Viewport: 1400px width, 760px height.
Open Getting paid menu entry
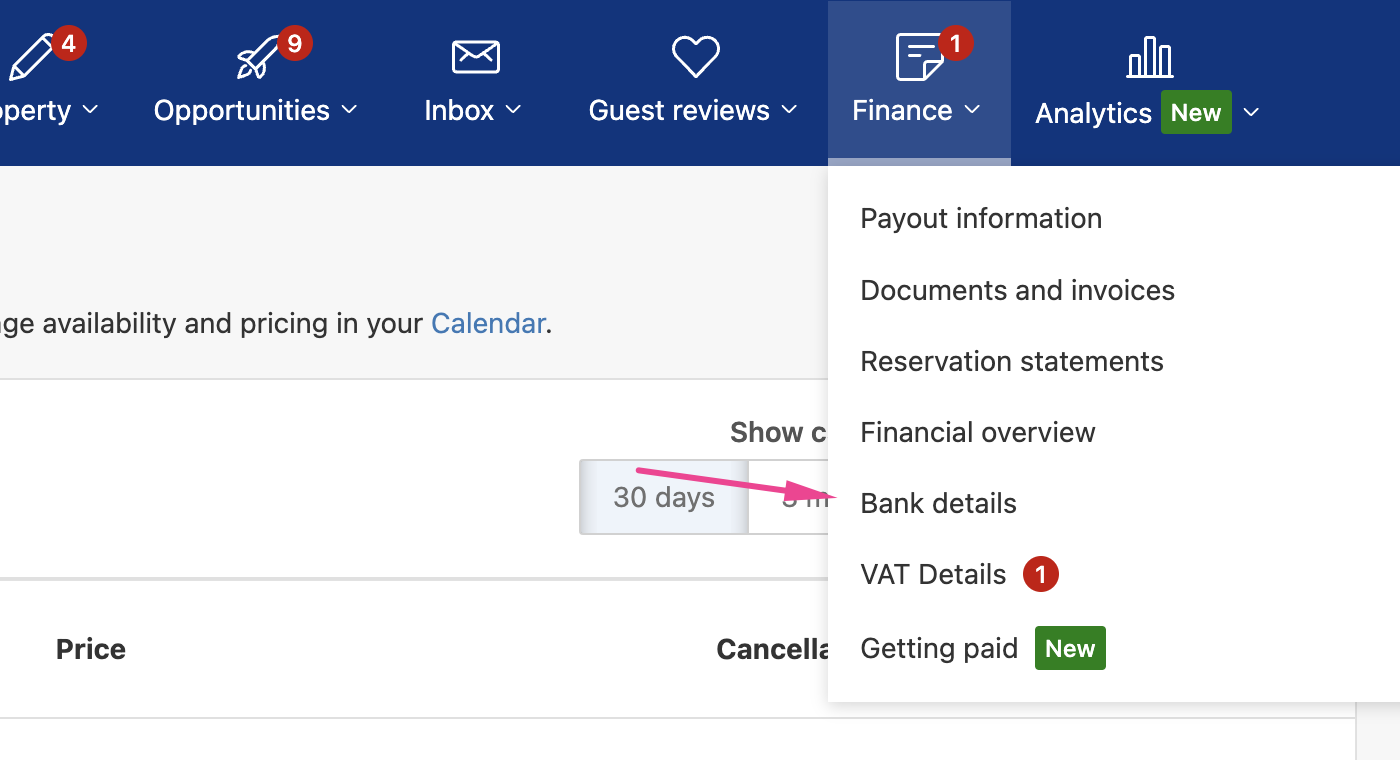pos(939,649)
